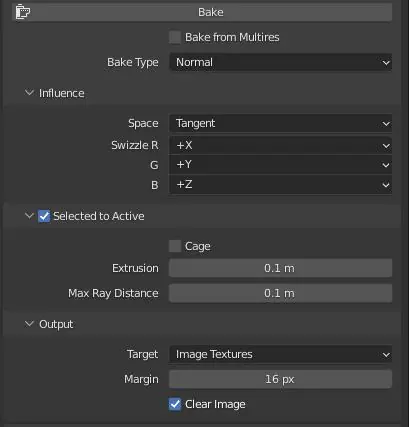The image size is (409, 427).
Task: Click the Margin label text
Action: (141, 379)
